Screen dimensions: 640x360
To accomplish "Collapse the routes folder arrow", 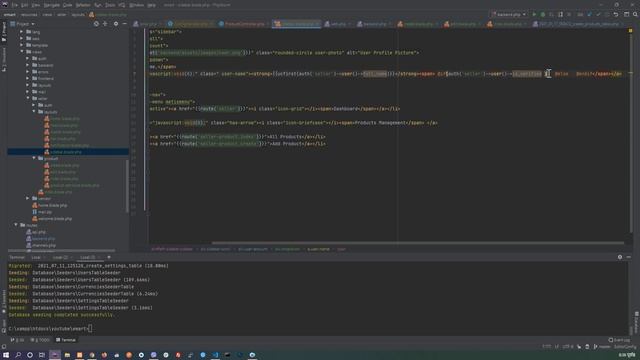I will pyautogui.click(x=16, y=225).
